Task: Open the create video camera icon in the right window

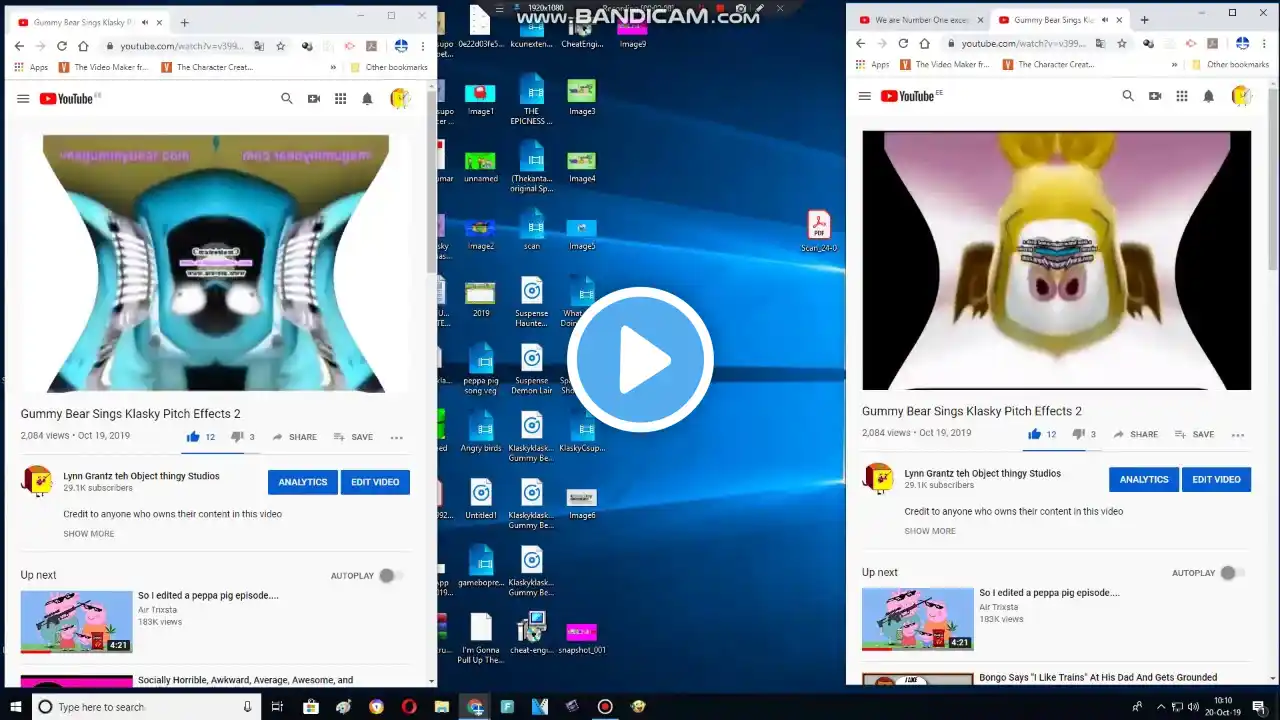Action: 1155,96
